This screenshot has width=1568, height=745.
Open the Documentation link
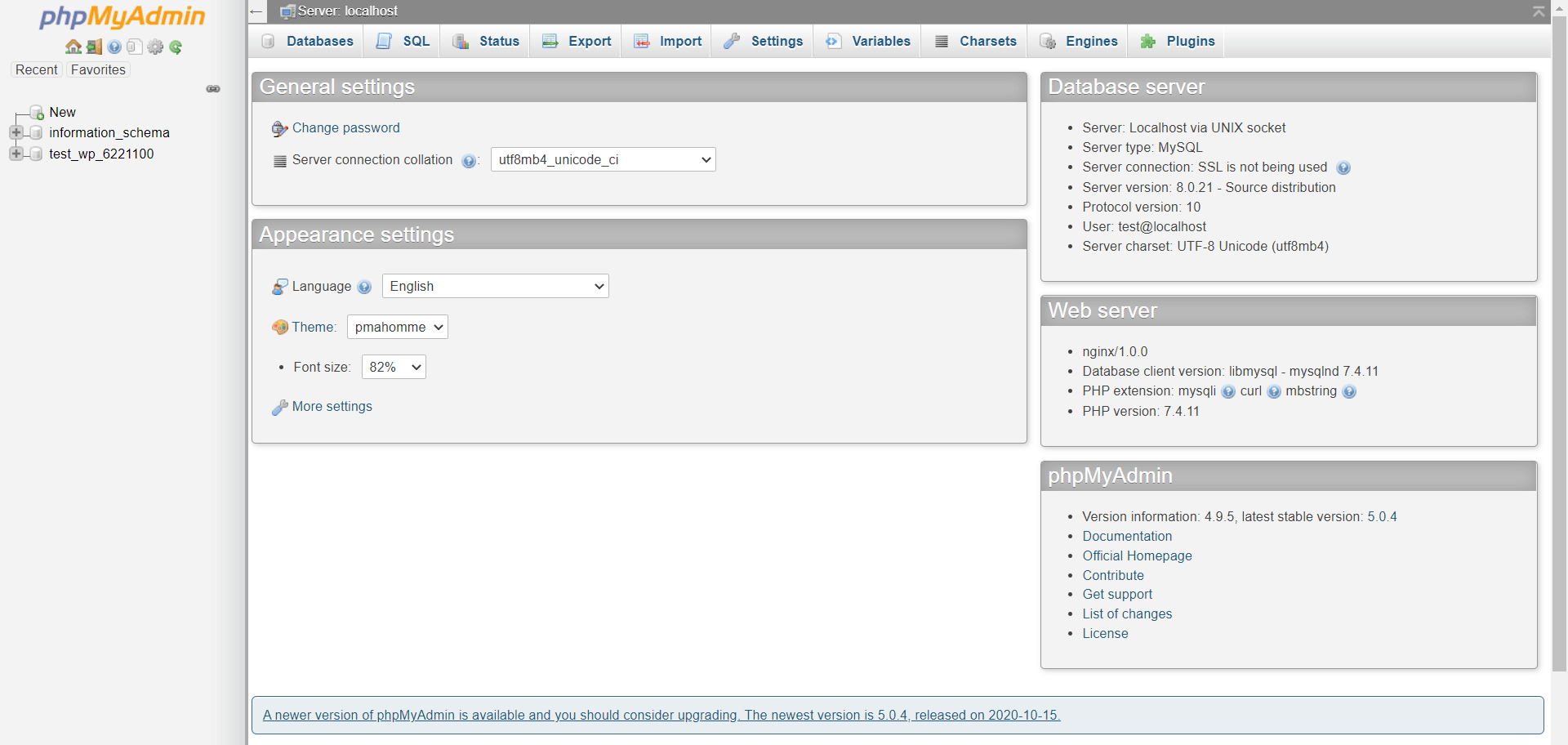(x=1127, y=536)
